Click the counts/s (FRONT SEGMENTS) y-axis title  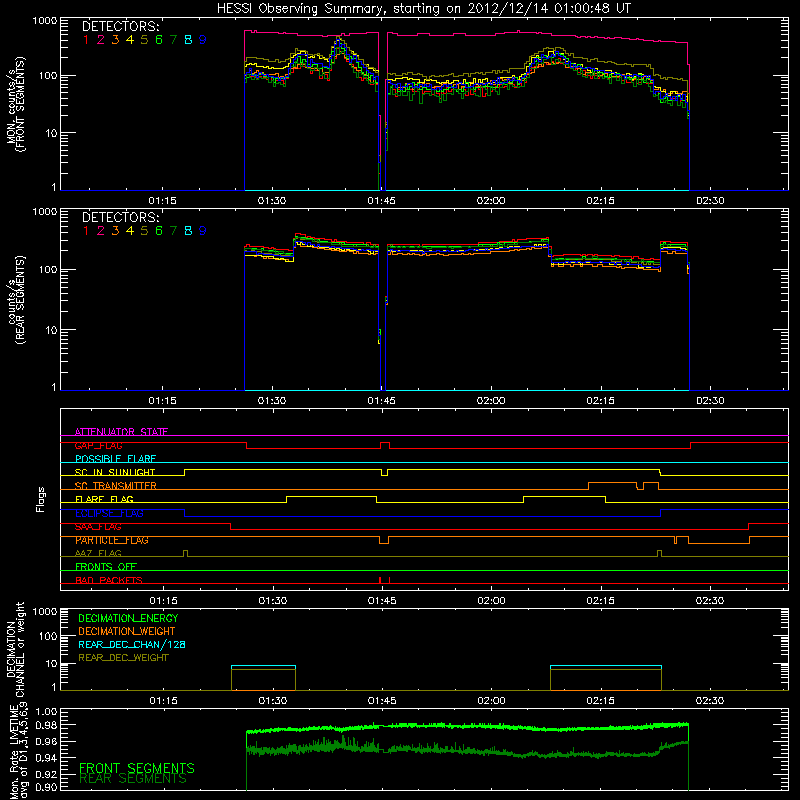point(16,104)
